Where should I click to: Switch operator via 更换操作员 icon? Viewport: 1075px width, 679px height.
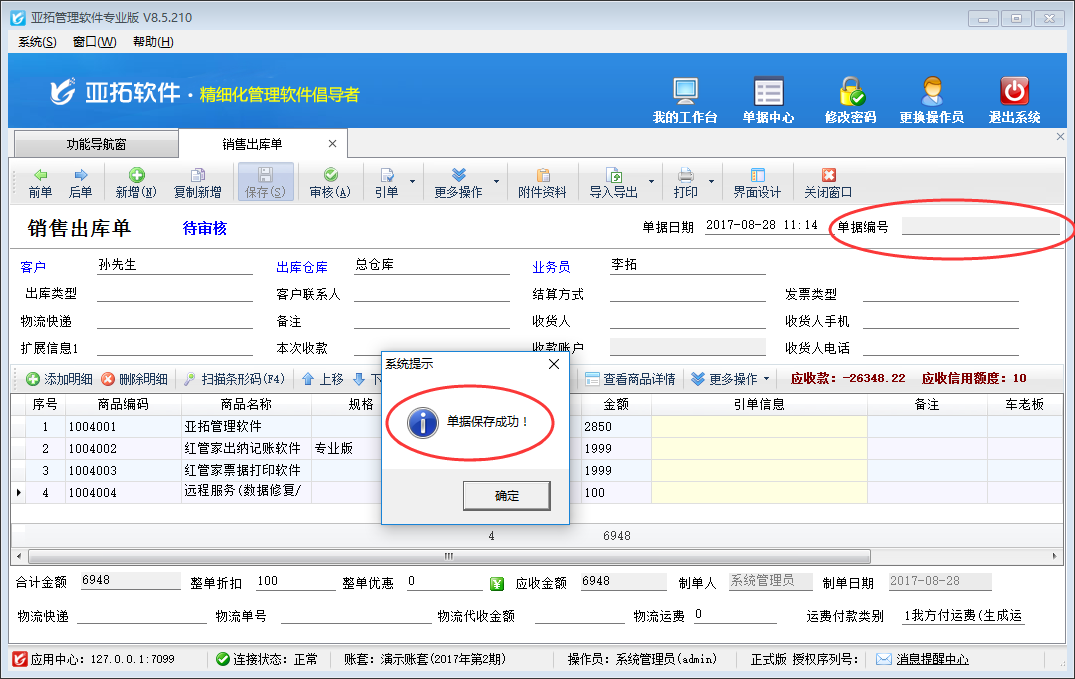pyautogui.click(x=931, y=92)
